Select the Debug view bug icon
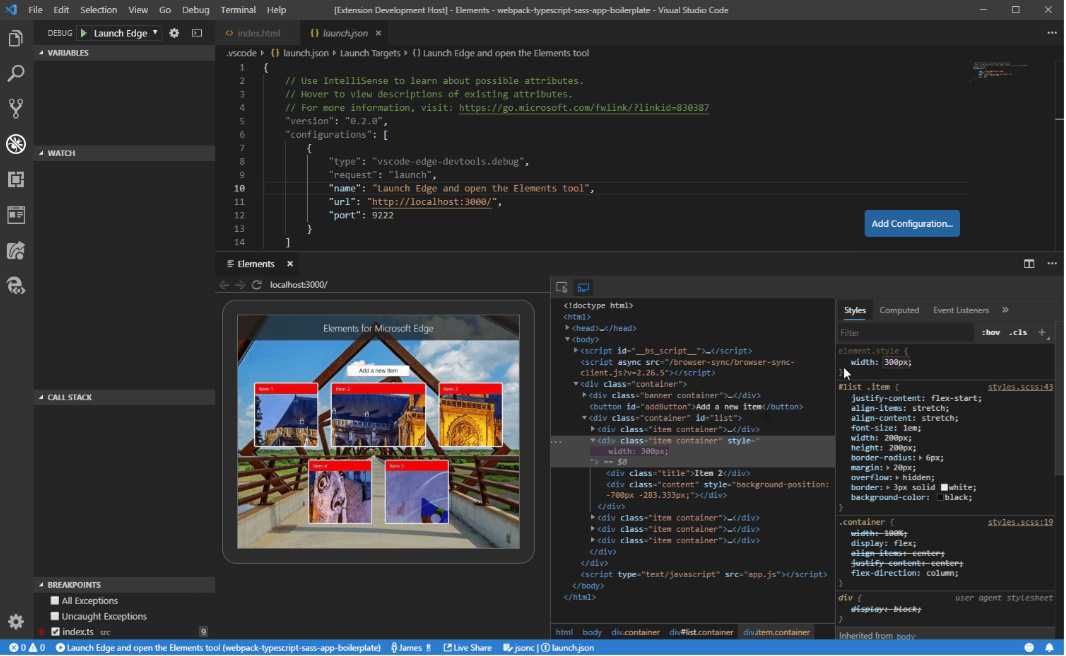The width and height of the screenshot is (1066, 656). click(16, 144)
